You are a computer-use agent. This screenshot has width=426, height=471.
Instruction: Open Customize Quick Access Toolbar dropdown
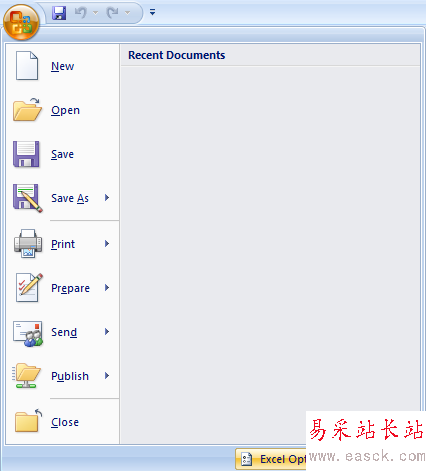point(152,12)
